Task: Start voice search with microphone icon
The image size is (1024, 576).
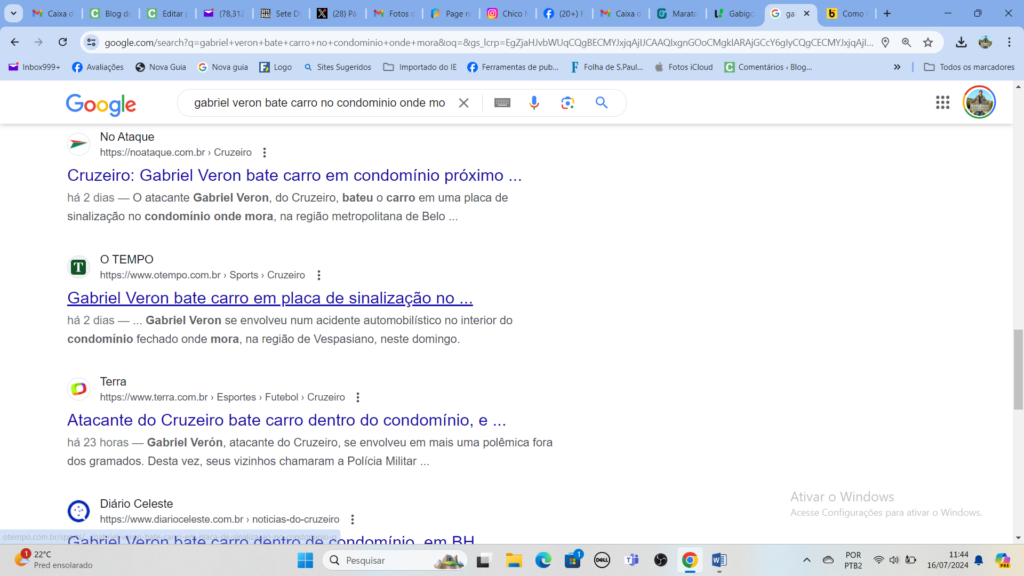Action: pos(534,103)
